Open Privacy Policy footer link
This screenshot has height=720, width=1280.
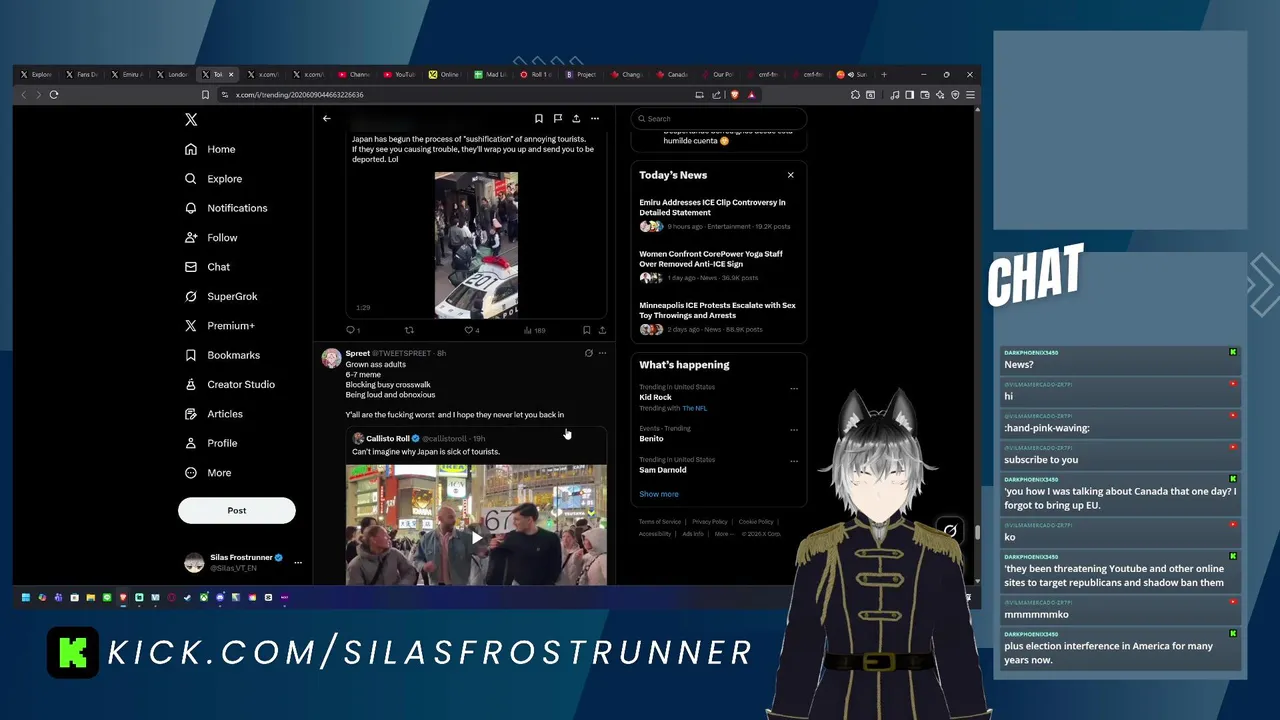710,522
